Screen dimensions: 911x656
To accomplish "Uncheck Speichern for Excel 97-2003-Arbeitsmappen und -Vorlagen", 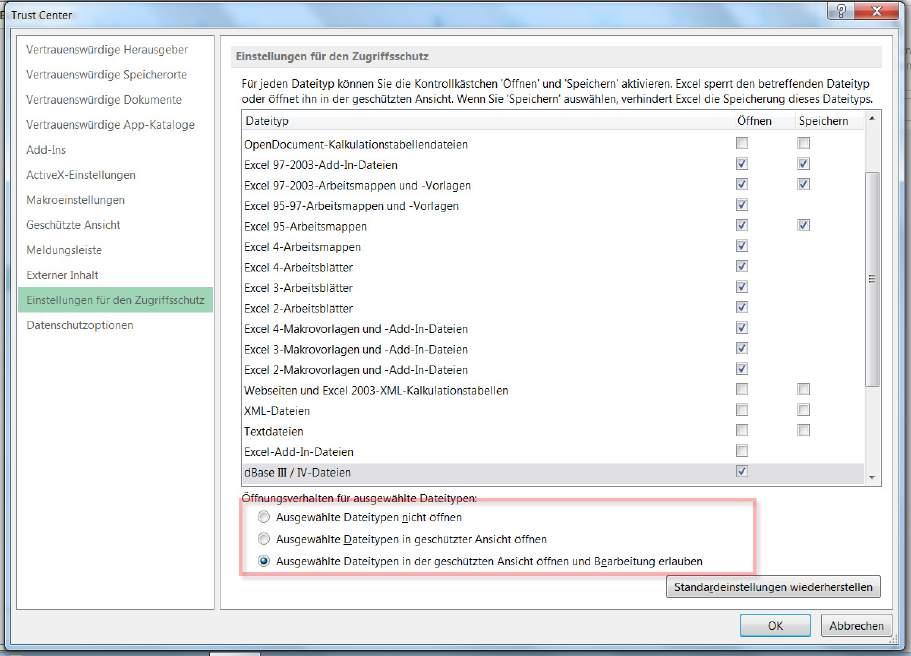I will click(804, 184).
